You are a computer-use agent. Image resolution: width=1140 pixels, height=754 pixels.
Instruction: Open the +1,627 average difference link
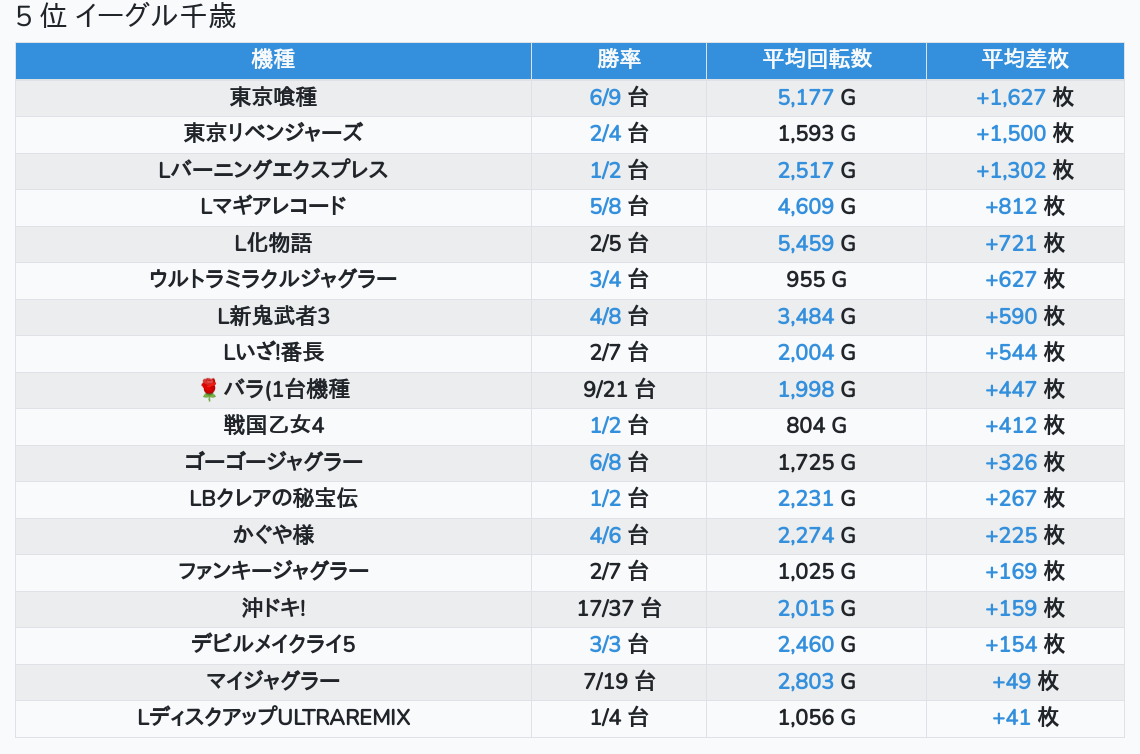(1010, 97)
